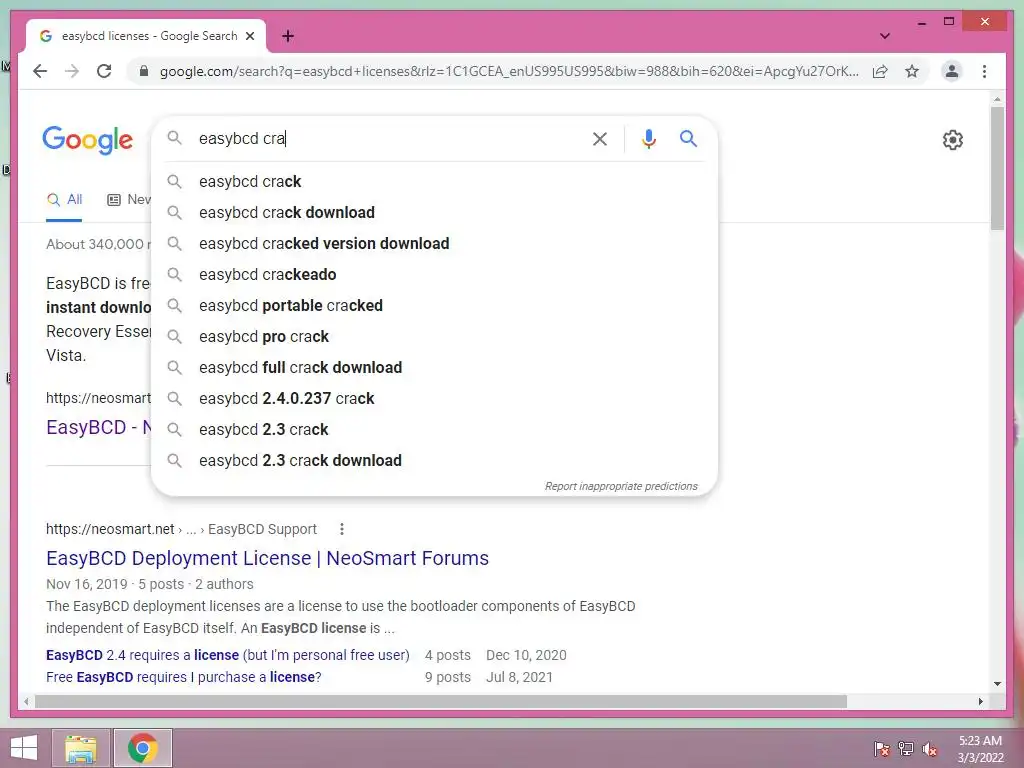This screenshot has height=768, width=1024.
Task: Click the horizontal scrollbar thumb
Action: click(x=441, y=701)
